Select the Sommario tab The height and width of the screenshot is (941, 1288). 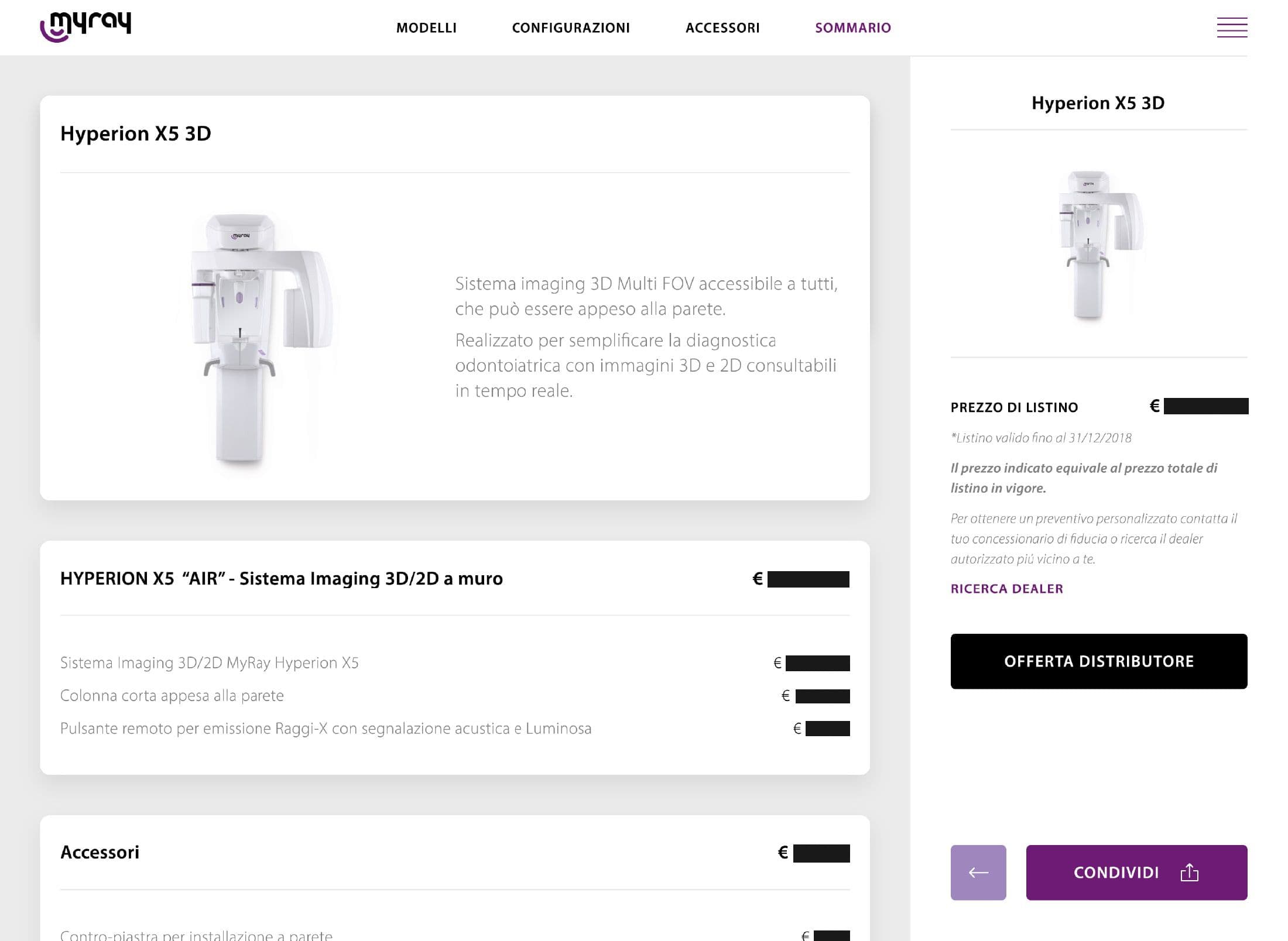(853, 28)
